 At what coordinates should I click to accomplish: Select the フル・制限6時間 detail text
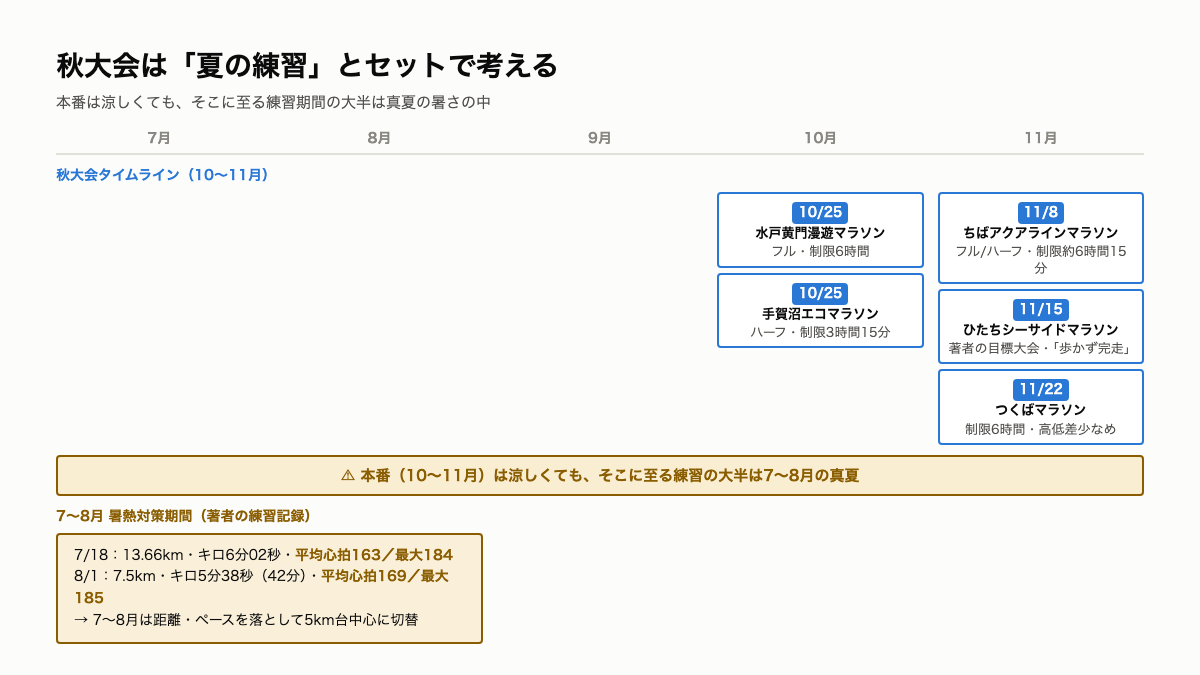point(820,251)
